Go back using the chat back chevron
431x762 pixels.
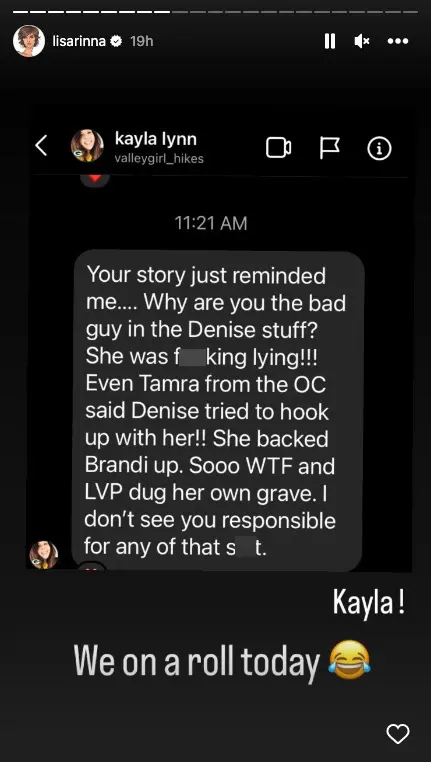[42, 145]
